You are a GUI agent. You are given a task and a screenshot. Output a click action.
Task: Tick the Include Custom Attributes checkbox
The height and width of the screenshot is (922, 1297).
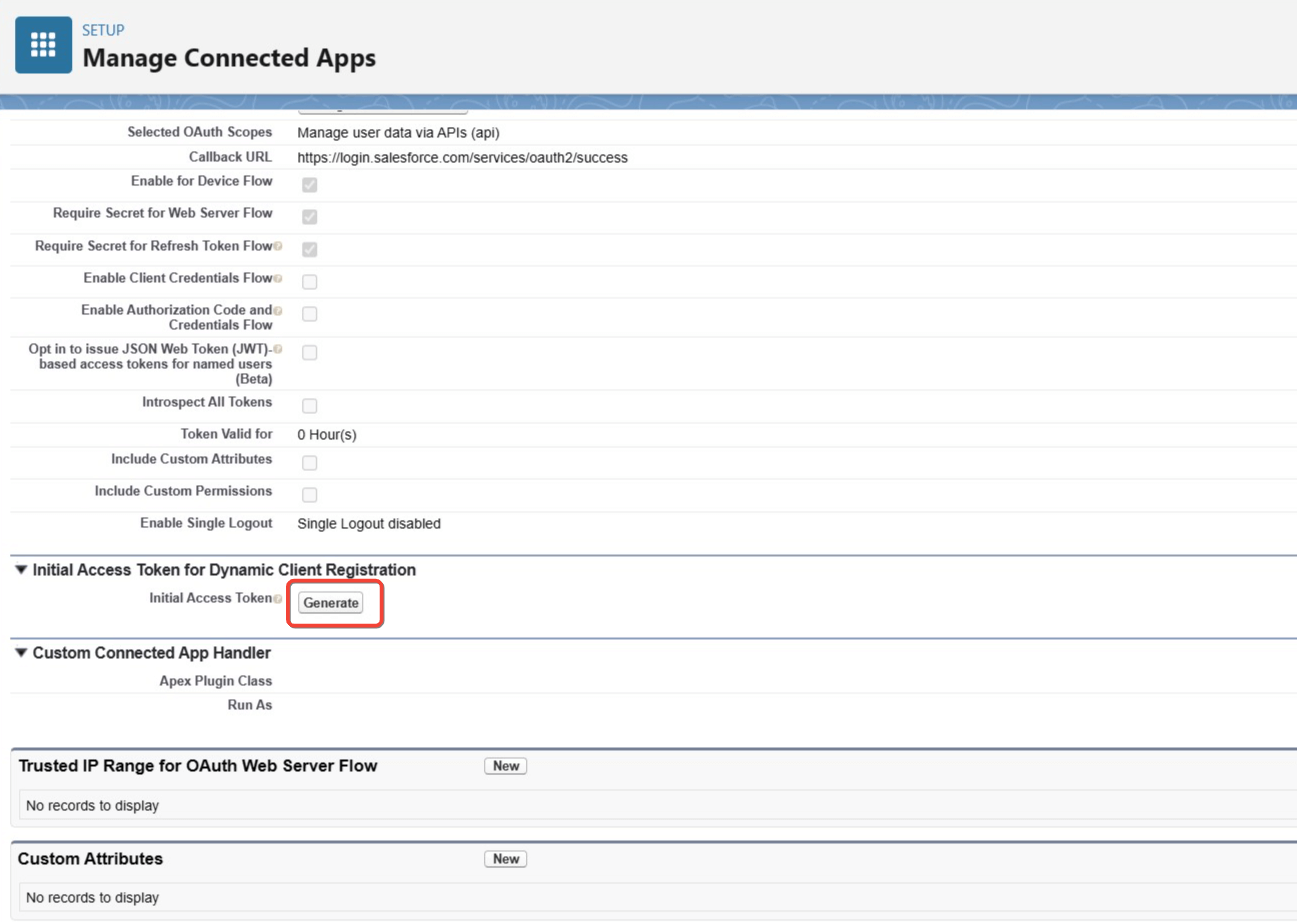310,463
